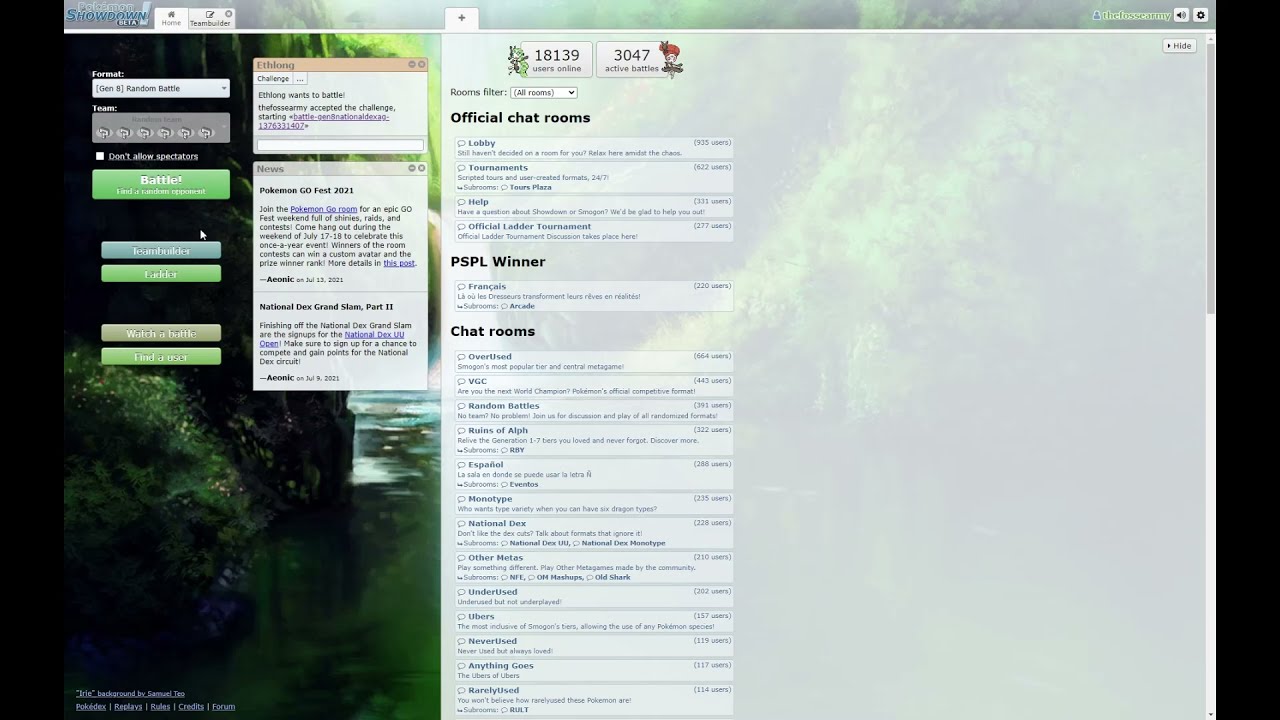Open the sound volume settings icon
Viewport: 1280px width, 720px height.
pyautogui.click(x=1181, y=15)
